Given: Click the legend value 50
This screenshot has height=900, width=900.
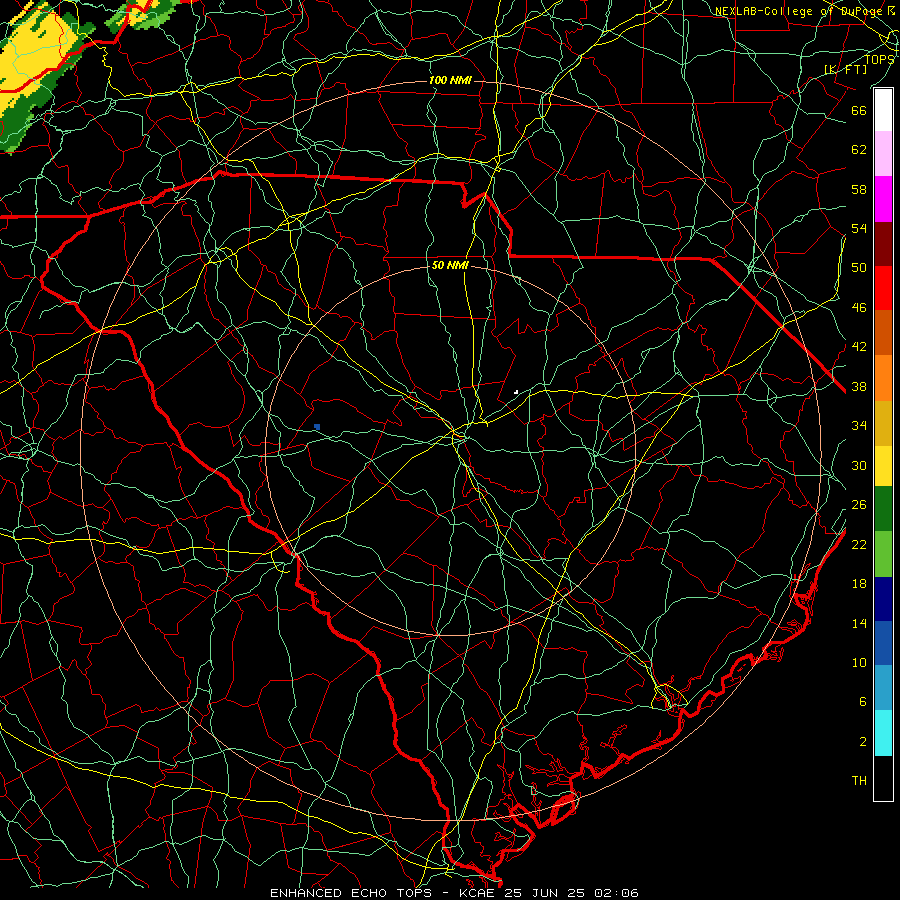Looking at the screenshot, I should pyautogui.click(x=859, y=267).
